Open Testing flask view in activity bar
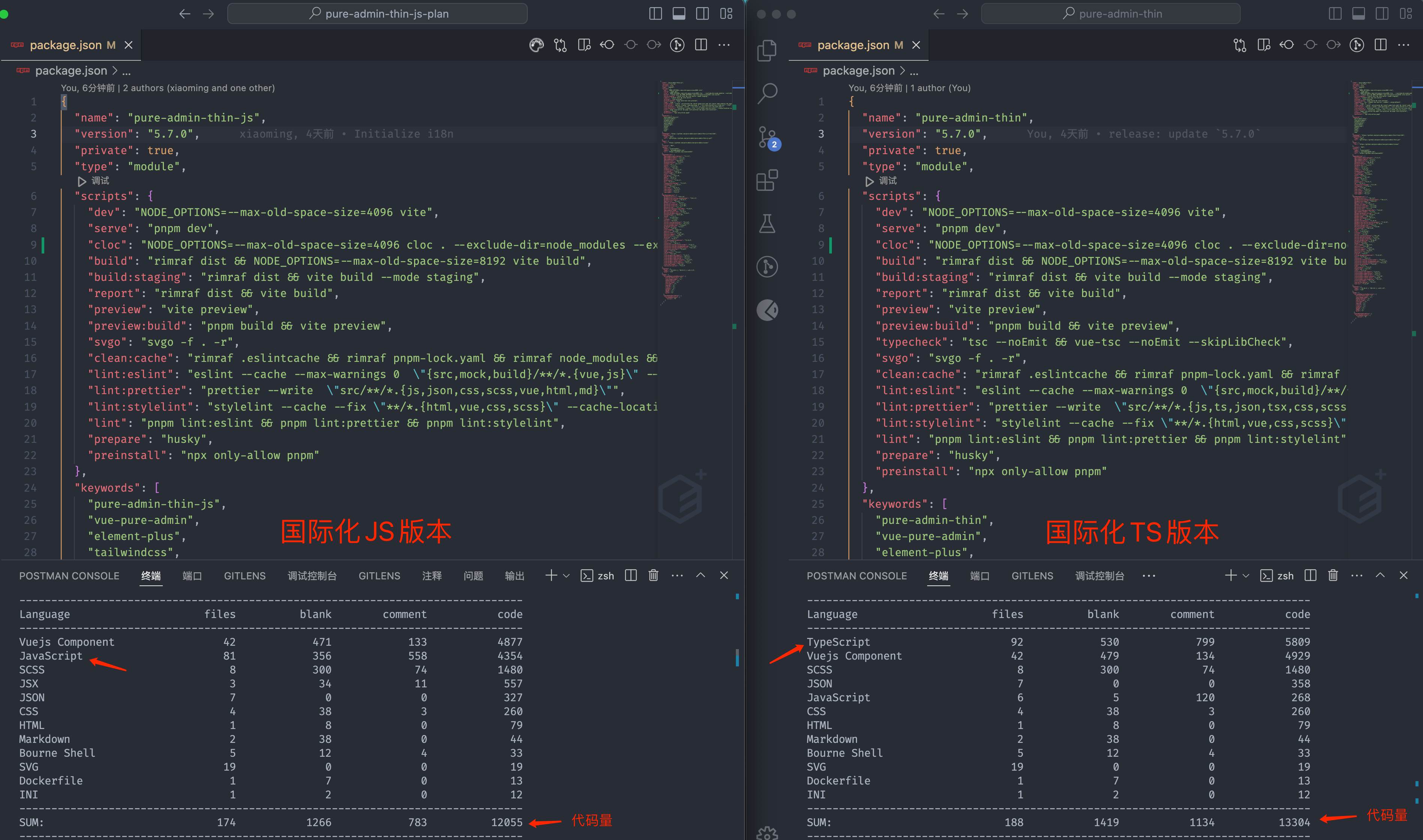Viewport: 1423px width, 840px height. click(767, 223)
